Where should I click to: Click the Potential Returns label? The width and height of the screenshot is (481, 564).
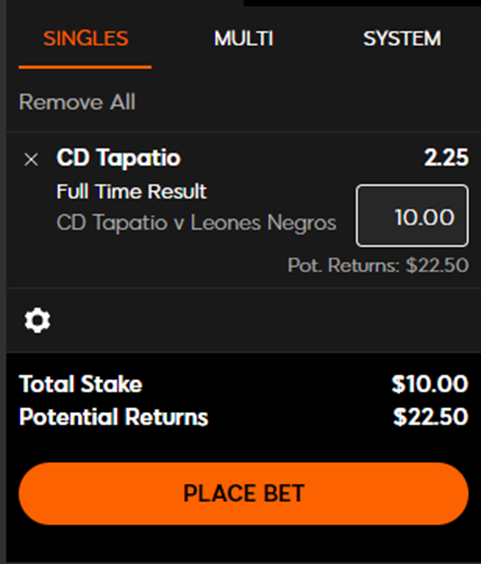114,417
